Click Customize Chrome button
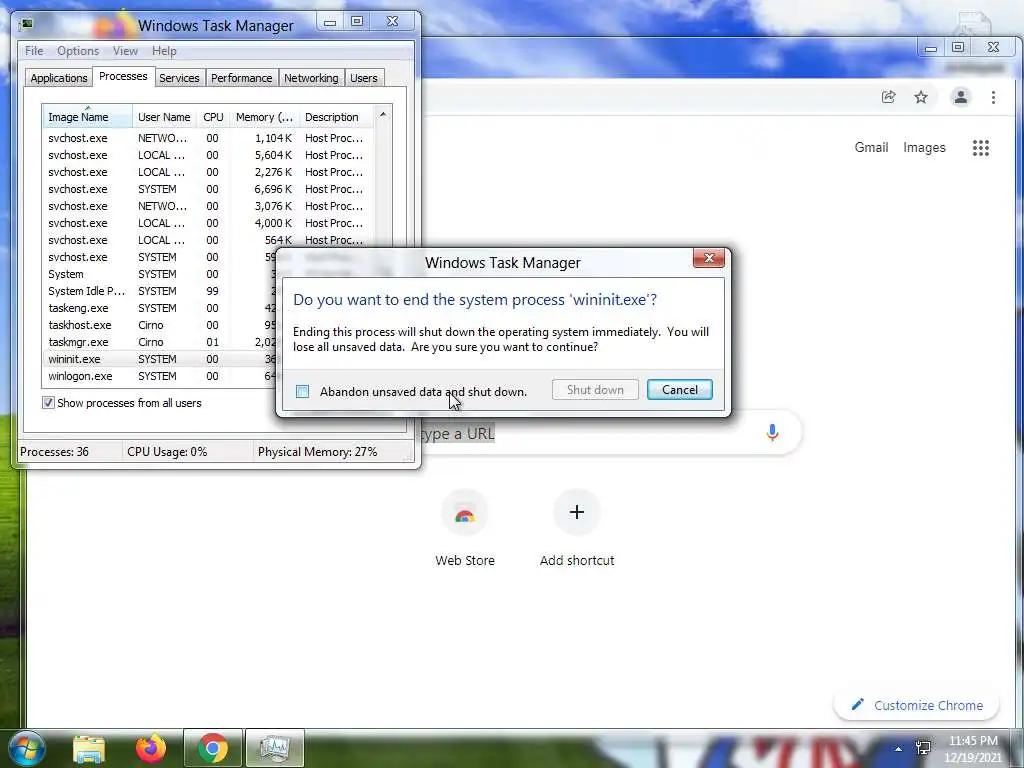1024x768 pixels. (x=917, y=705)
